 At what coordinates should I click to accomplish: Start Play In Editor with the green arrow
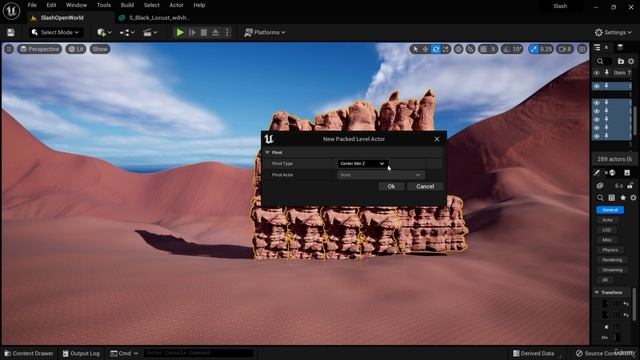pyautogui.click(x=180, y=32)
